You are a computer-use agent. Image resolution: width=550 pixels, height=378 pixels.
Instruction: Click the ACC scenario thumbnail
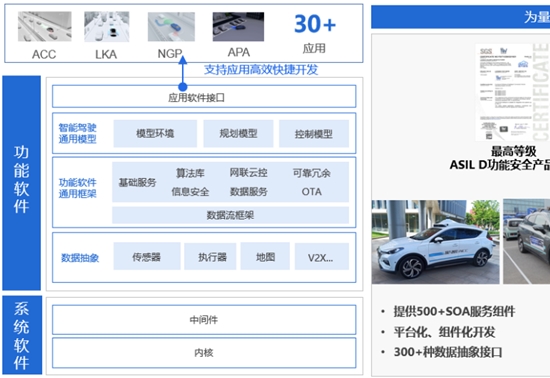45,26
